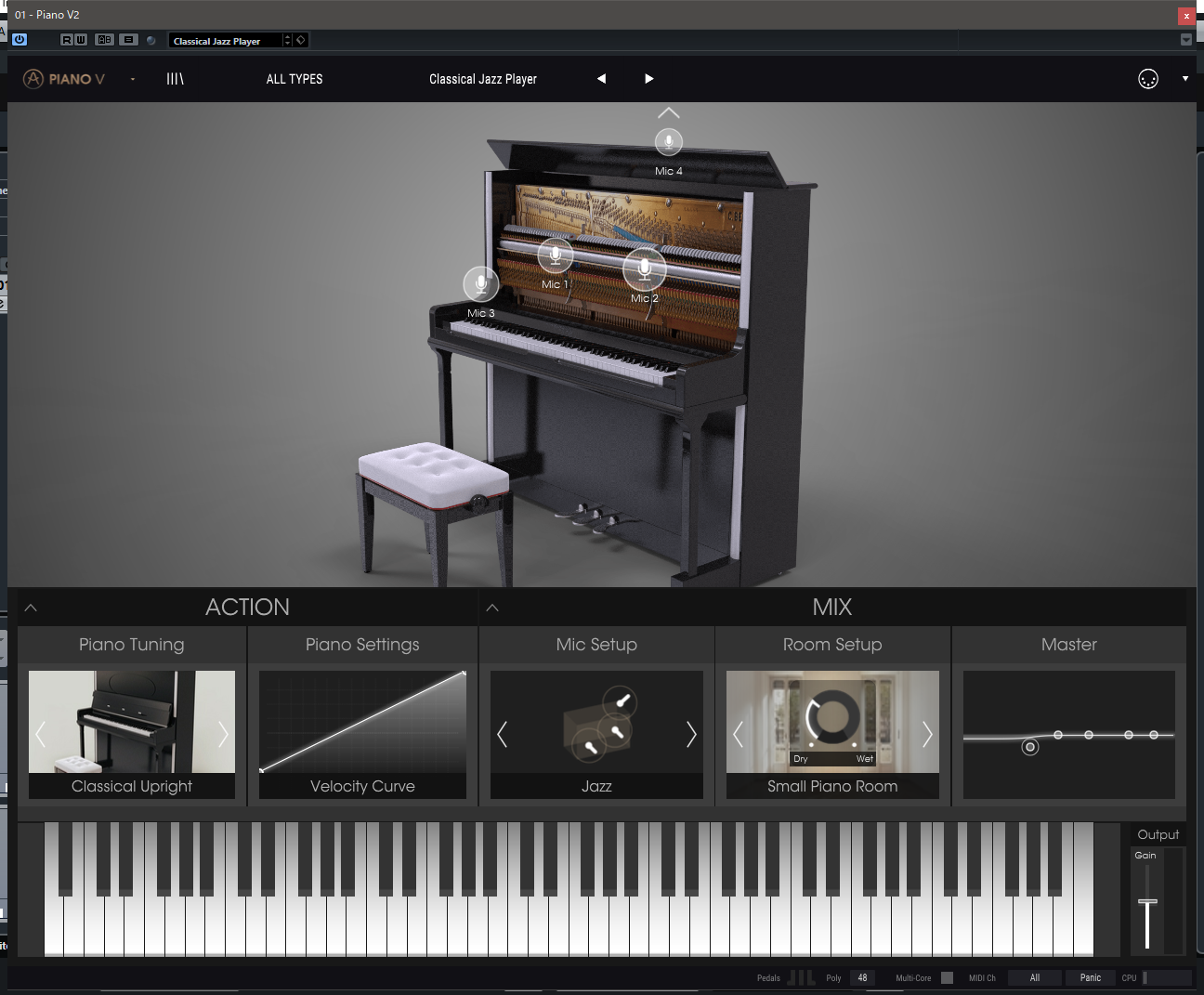Viewport: 1204px width, 995px height.
Task: Open the top-right Piano V options arrow
Action: [1184, 79]
